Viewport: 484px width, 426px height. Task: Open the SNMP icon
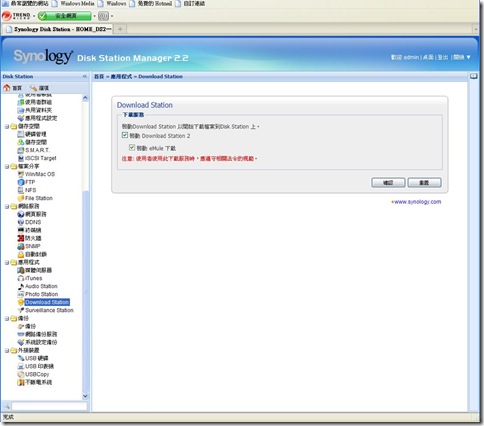21,246
